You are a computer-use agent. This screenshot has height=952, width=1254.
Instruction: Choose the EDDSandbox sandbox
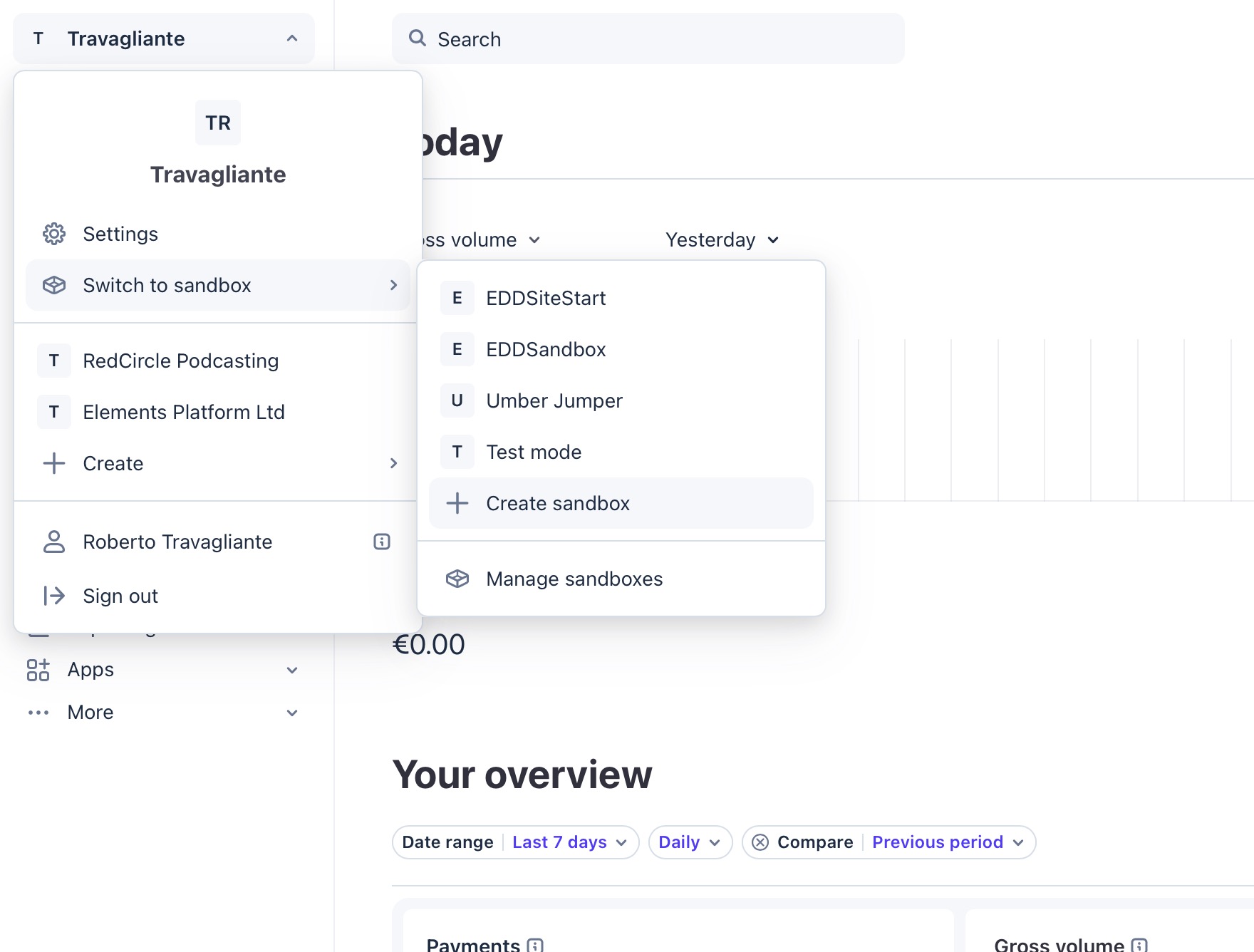(x=621, y=349)
